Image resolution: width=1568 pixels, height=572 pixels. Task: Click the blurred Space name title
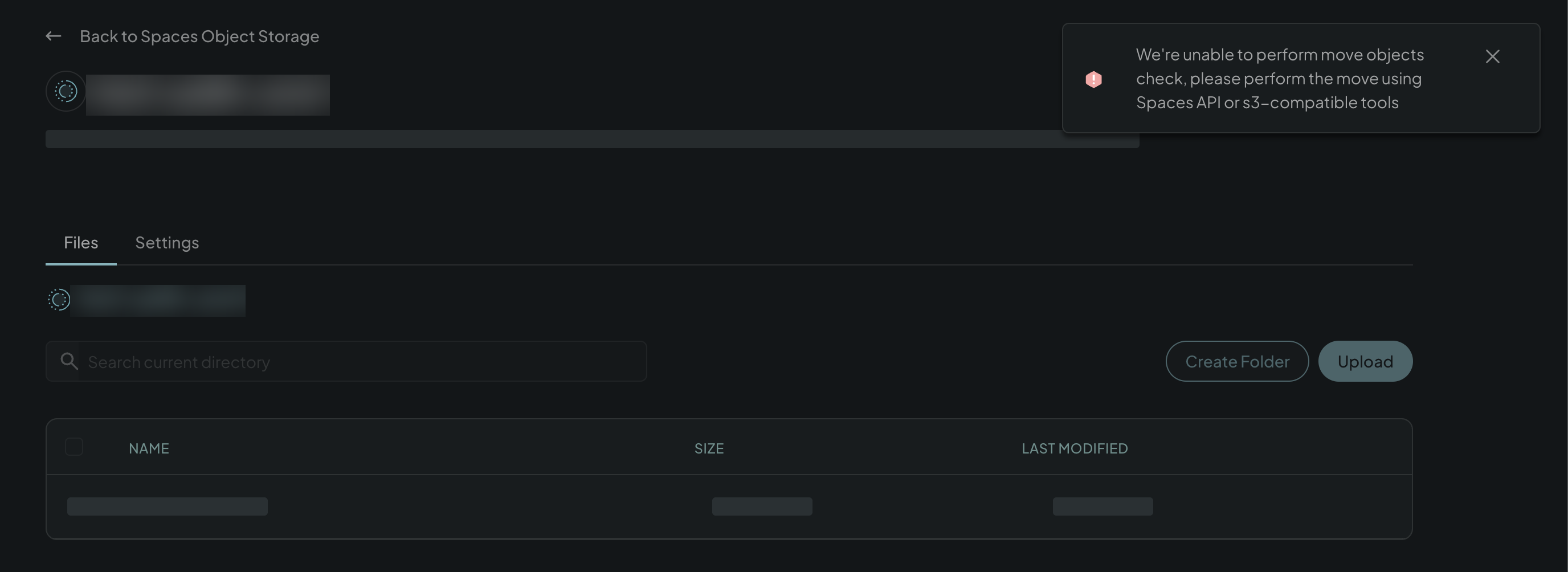click(x=207, y=95)
